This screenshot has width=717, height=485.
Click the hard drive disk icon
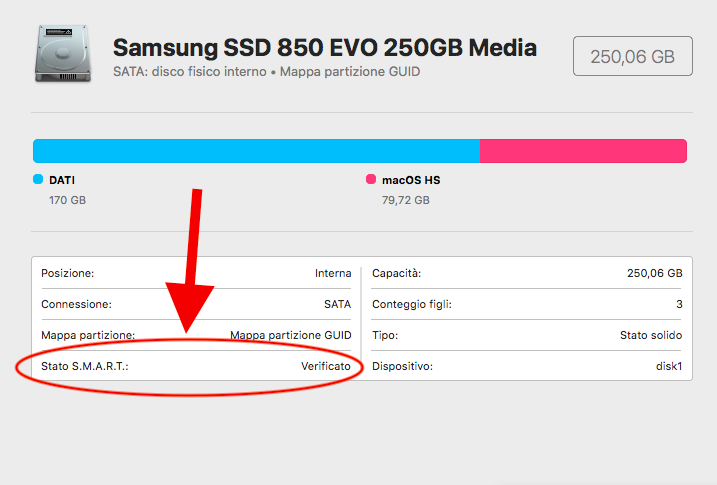pos(63,54)
